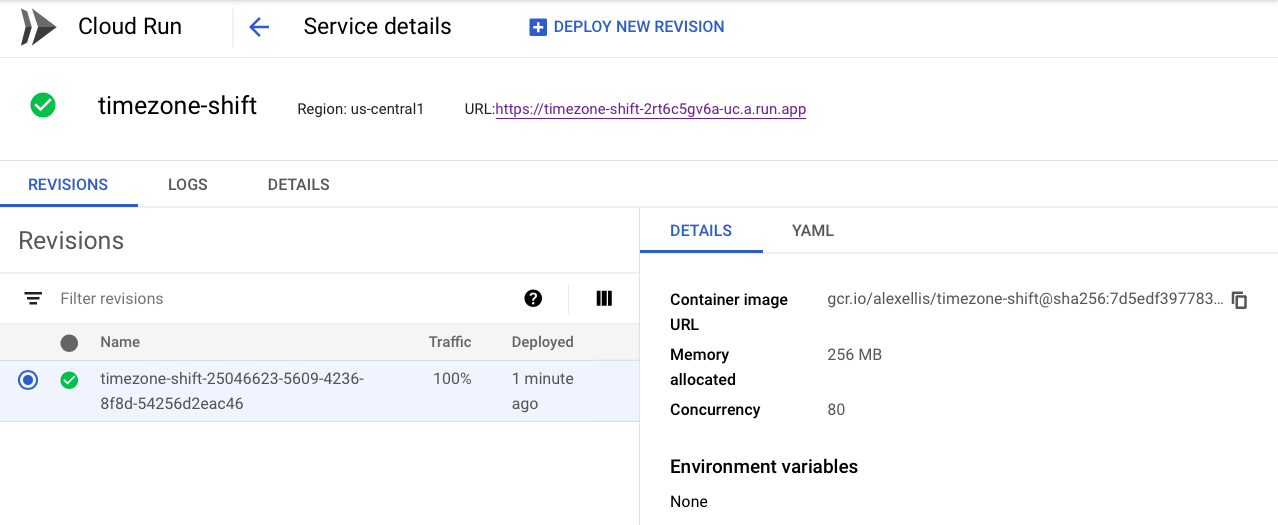This screenshot has width=1278, height=525.
Task: Switch to the YAML tab
Action: (813, 231)
